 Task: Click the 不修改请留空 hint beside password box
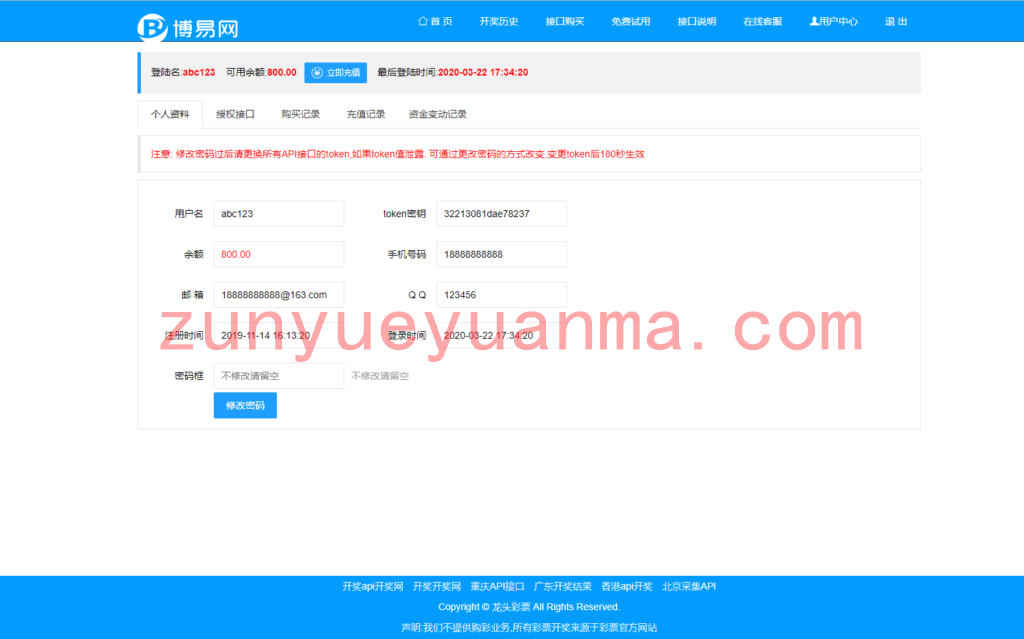(380, 376)
